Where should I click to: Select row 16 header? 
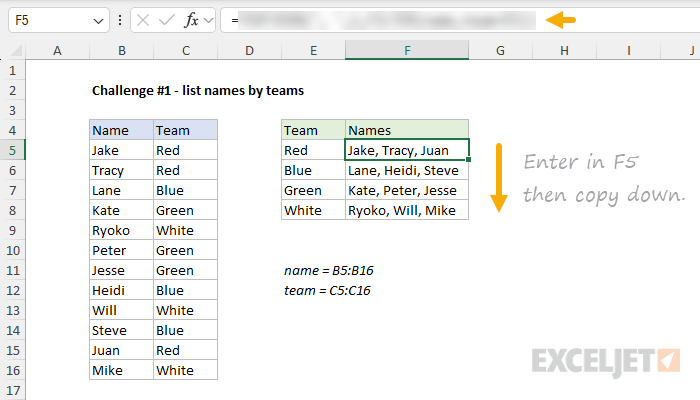coord(12,371)
